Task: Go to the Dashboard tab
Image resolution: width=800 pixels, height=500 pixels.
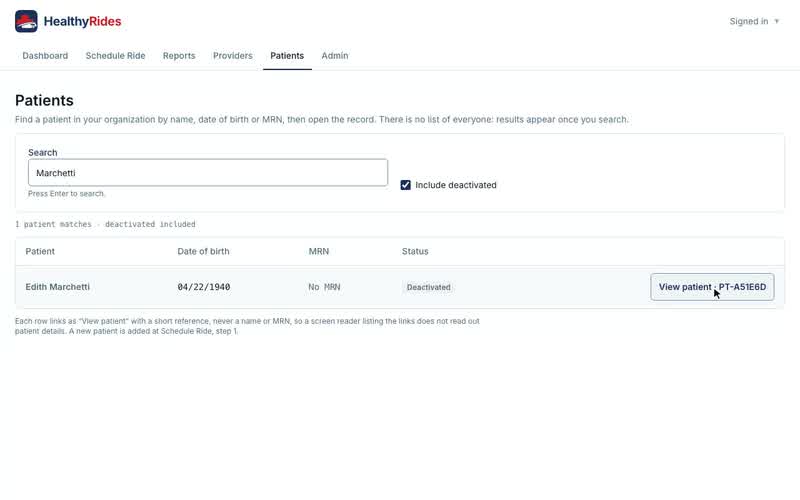Action: point(45,56)
